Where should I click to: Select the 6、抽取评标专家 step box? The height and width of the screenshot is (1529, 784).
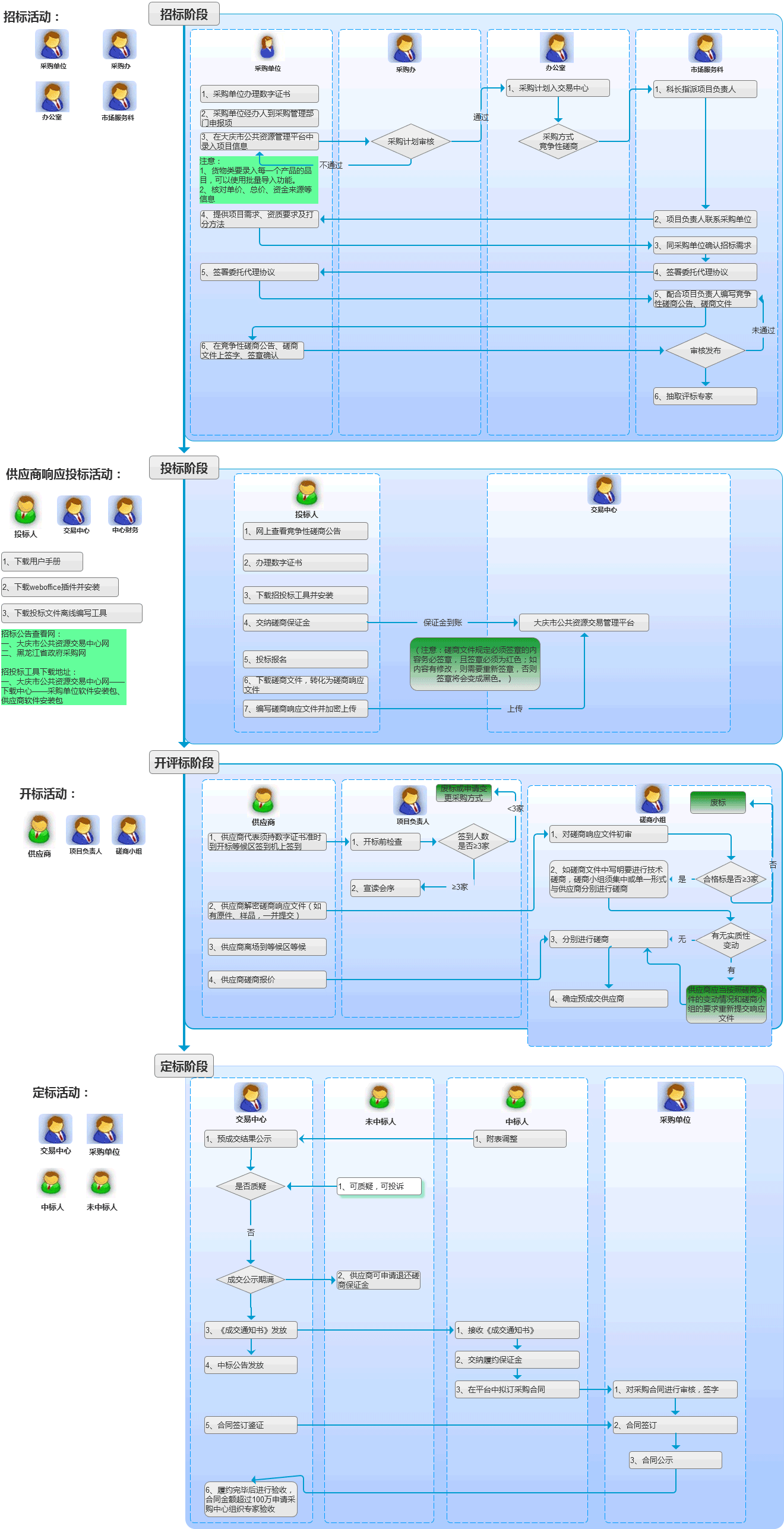click(705, 396)
